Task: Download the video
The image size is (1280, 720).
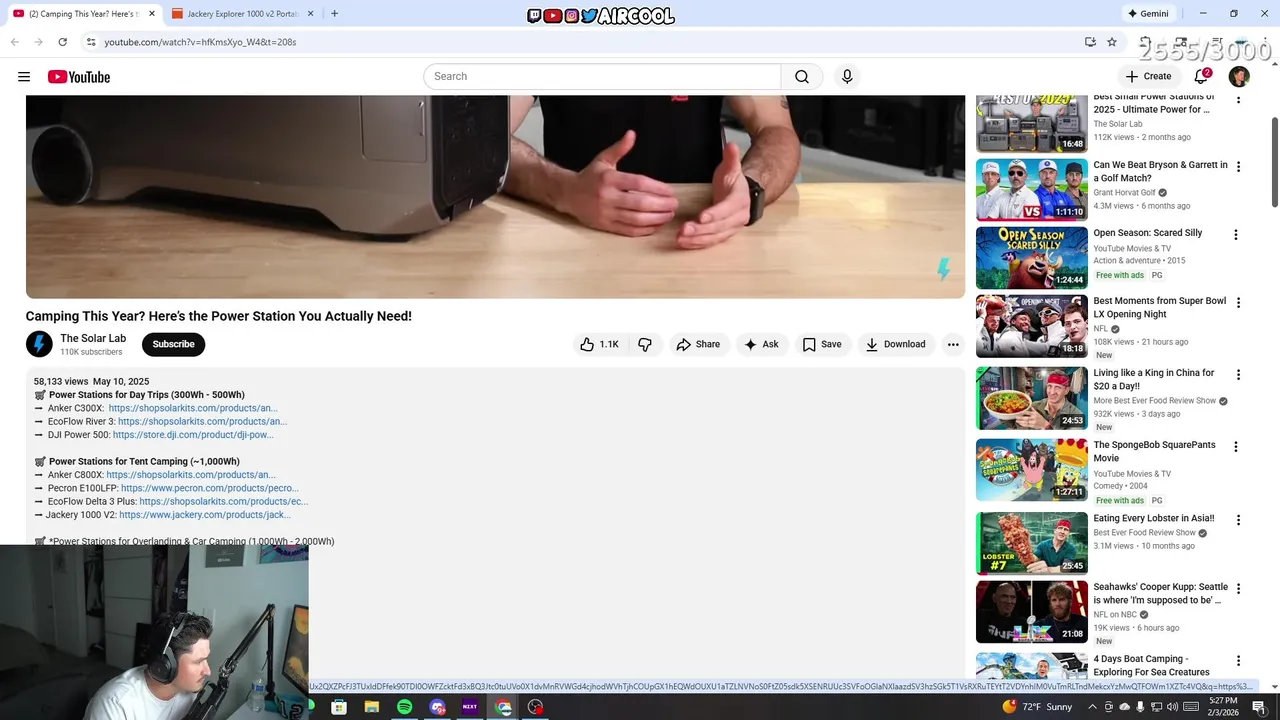Action: (x=895, y=344)
